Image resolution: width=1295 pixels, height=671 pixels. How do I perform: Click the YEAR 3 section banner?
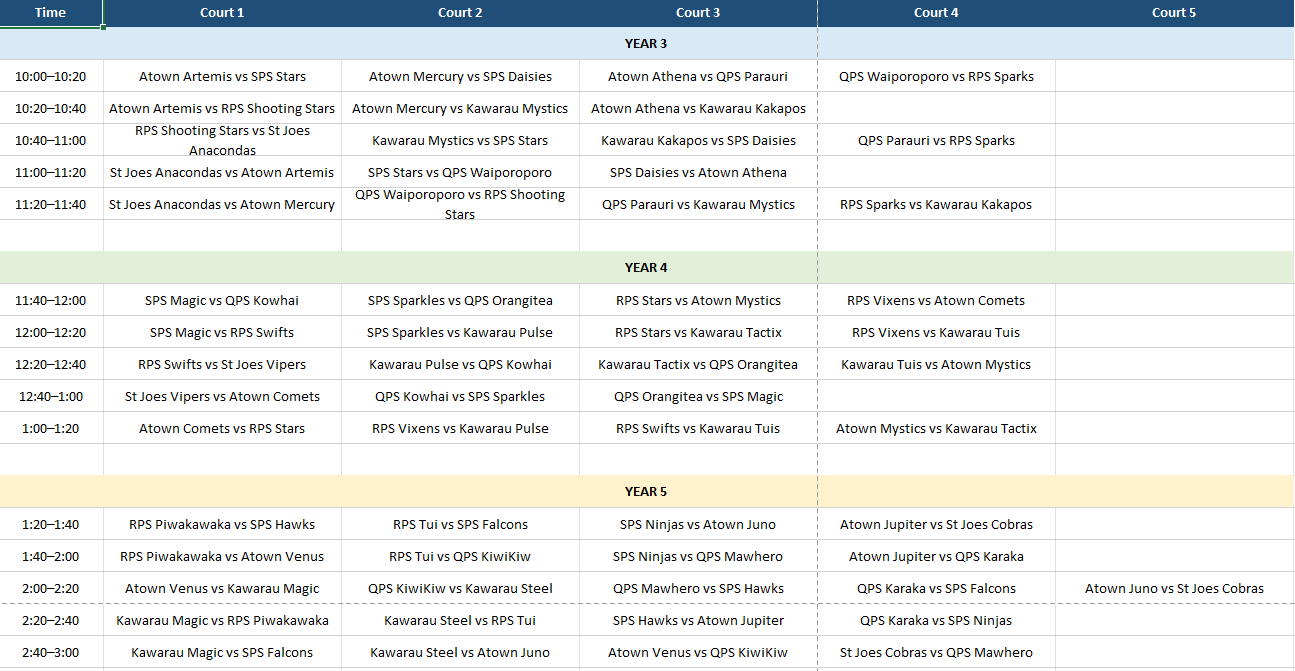[x=646, y=44]
